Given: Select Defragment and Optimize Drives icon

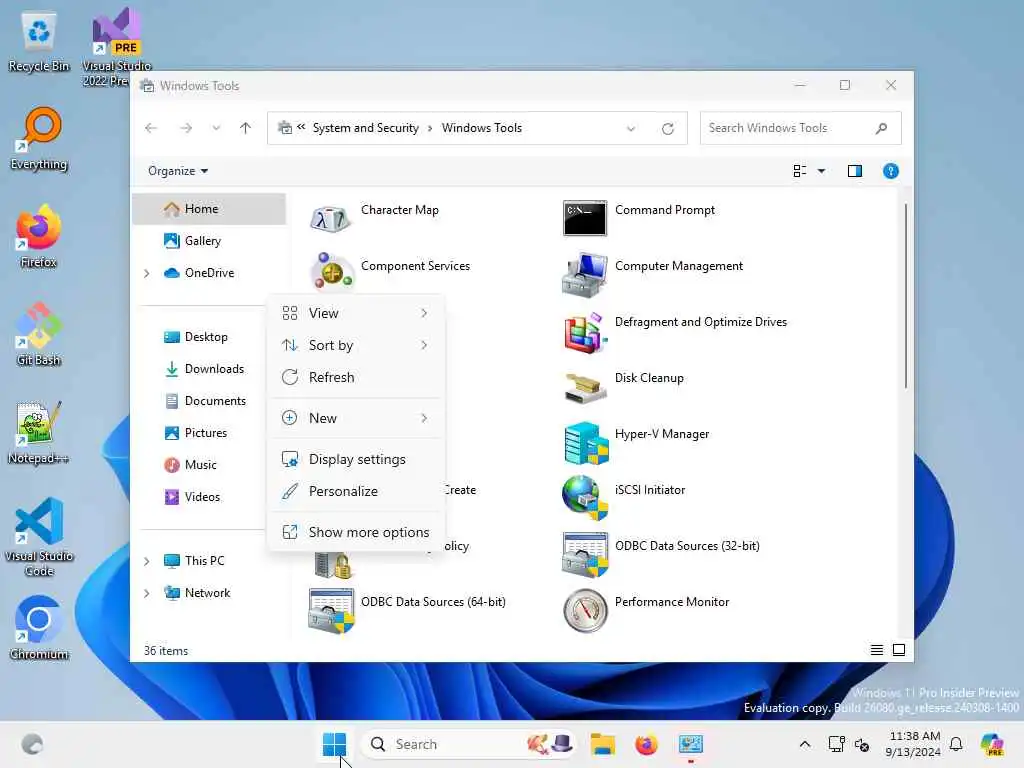Looking at the screenshot, I should [x=585, y=332].
